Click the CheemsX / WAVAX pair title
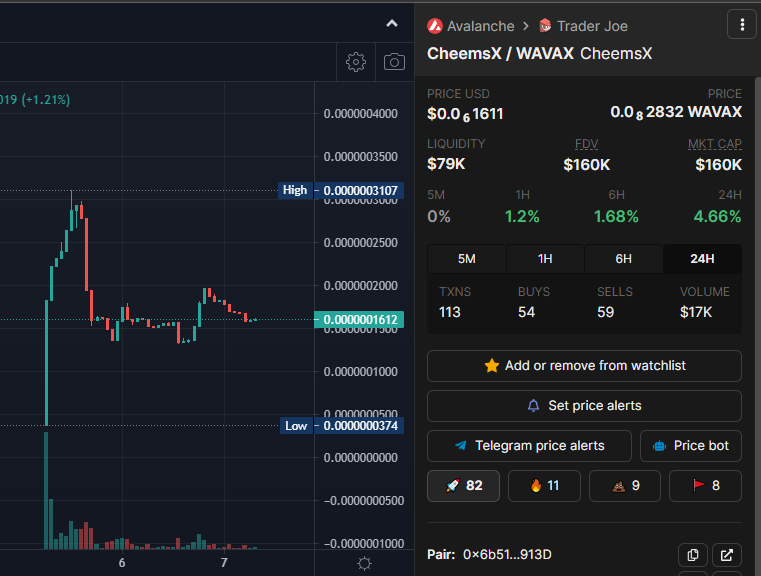761x576 pixels. click(500, 53)
